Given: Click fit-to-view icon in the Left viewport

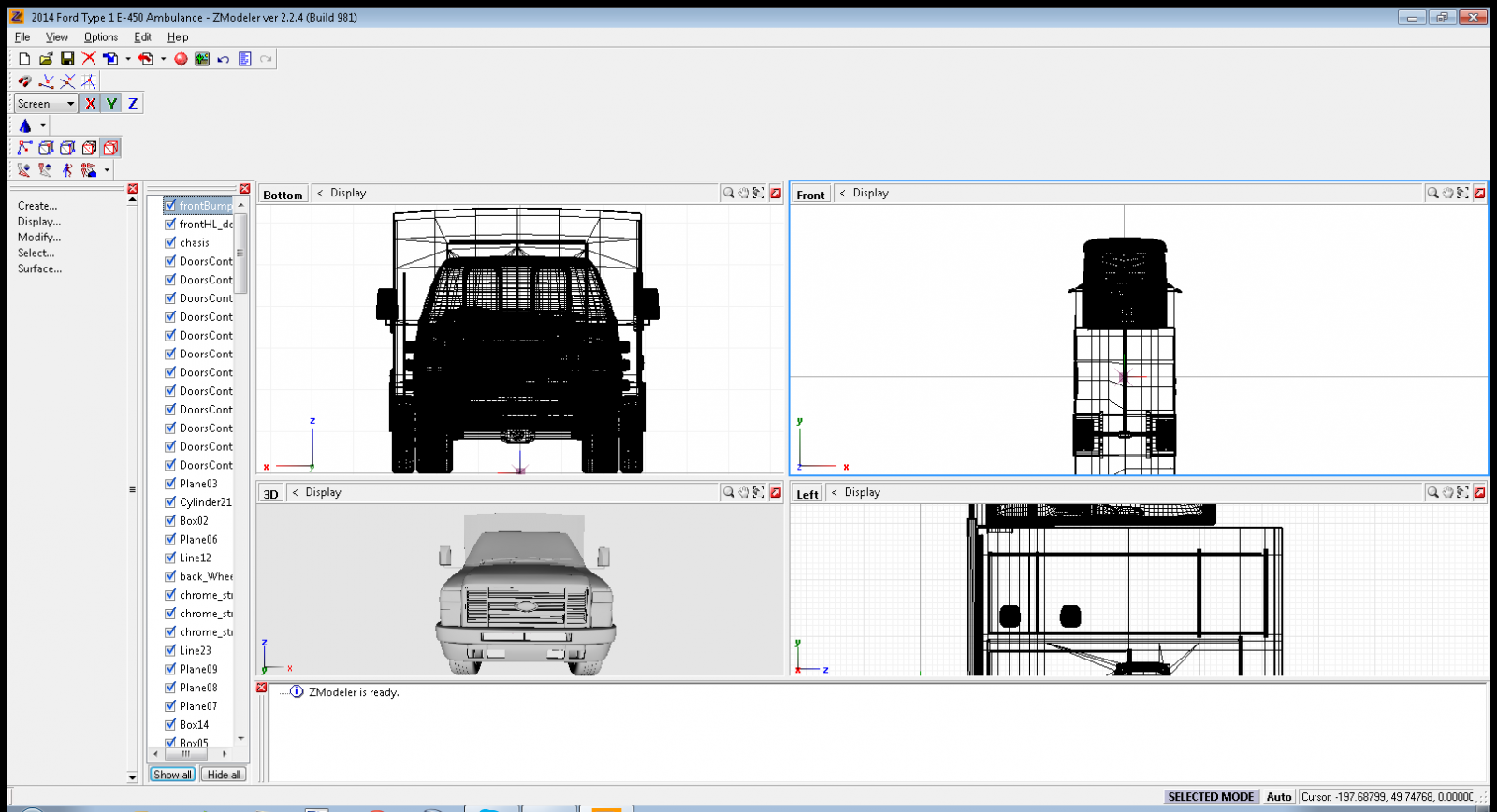Looking at the screenshot, I should [x=1463, y=492].
